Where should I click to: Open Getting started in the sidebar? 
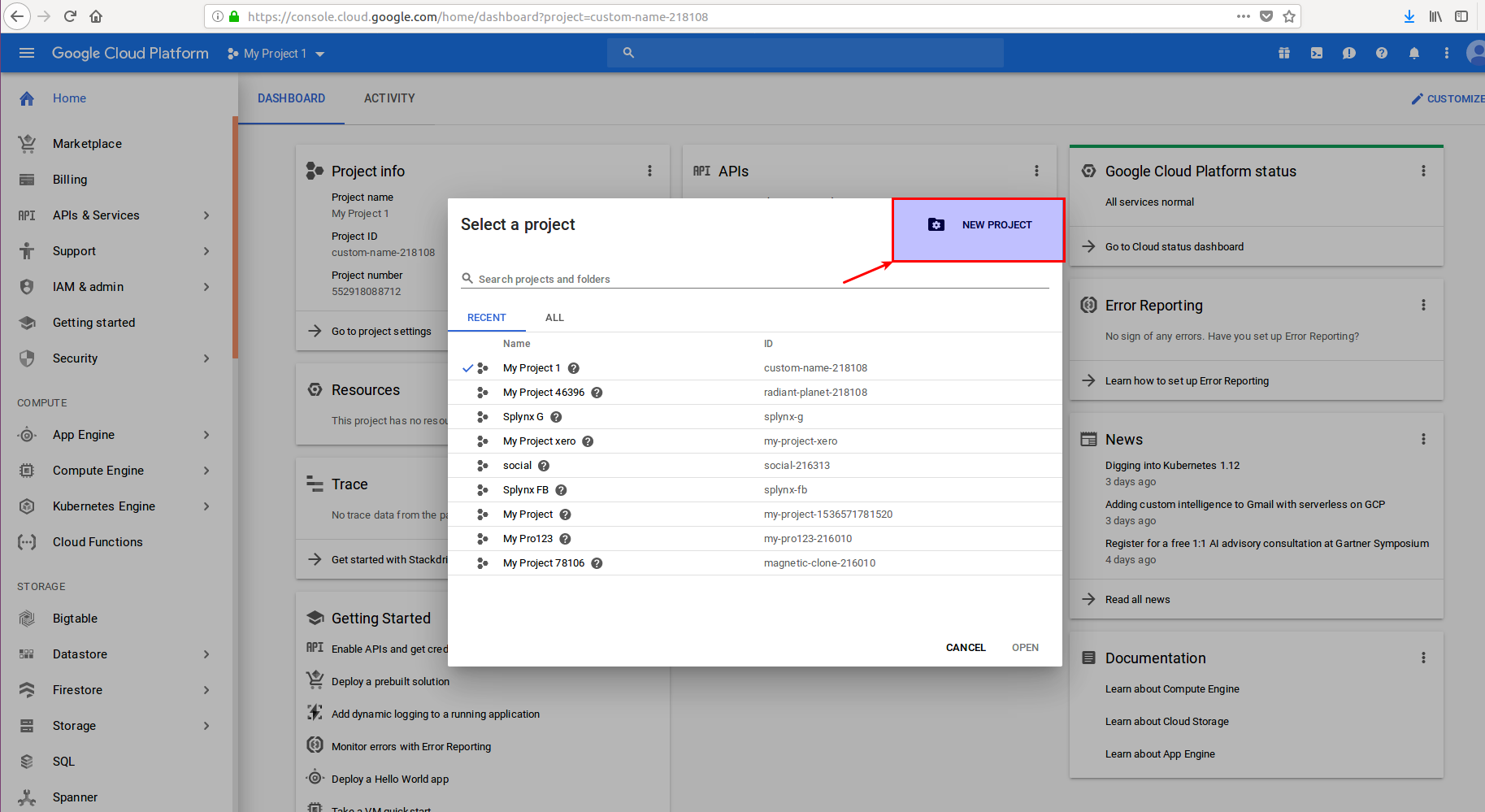(x=93, y=323)
